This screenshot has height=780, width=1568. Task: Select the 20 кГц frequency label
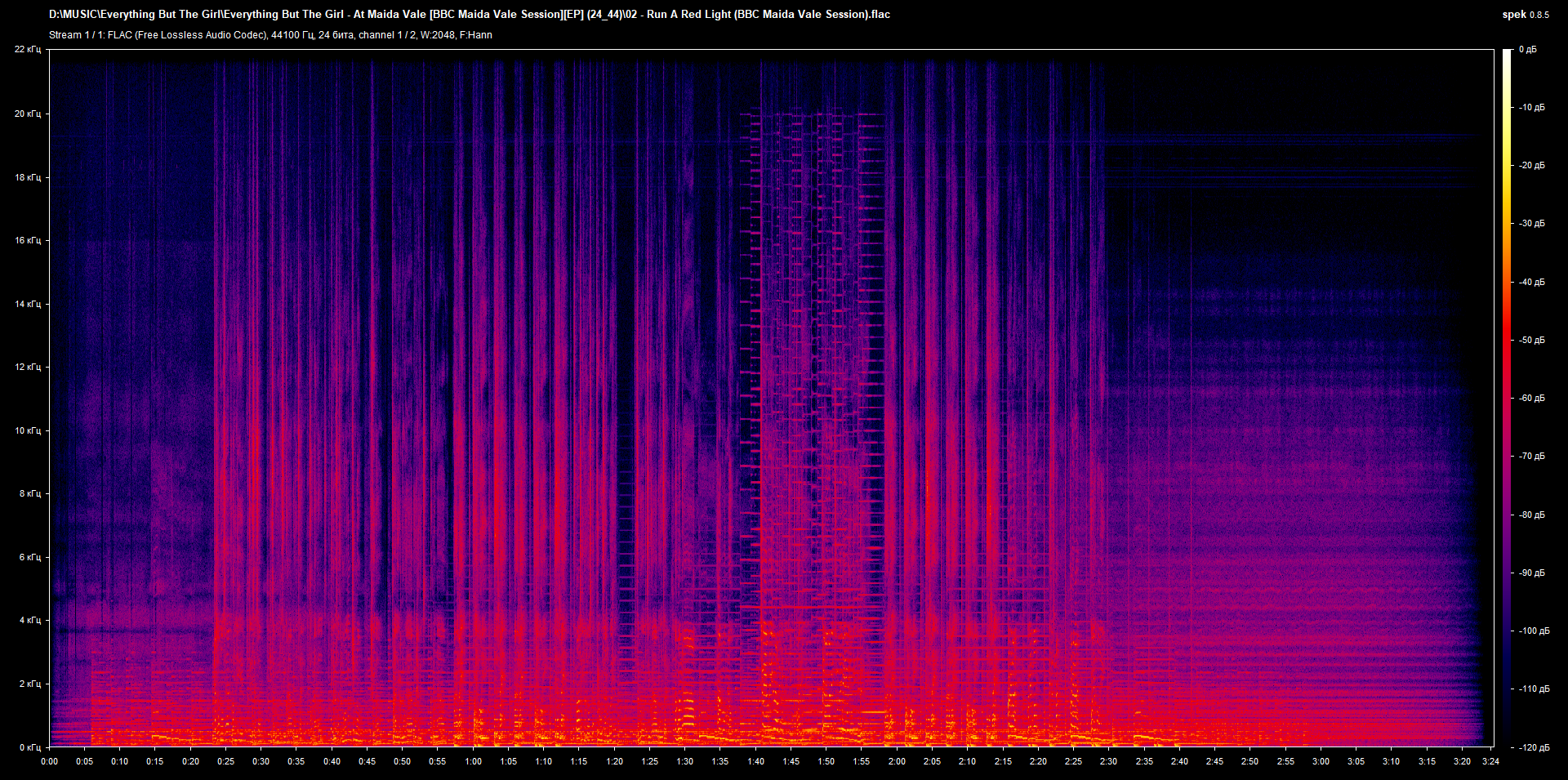click(27, 114)
